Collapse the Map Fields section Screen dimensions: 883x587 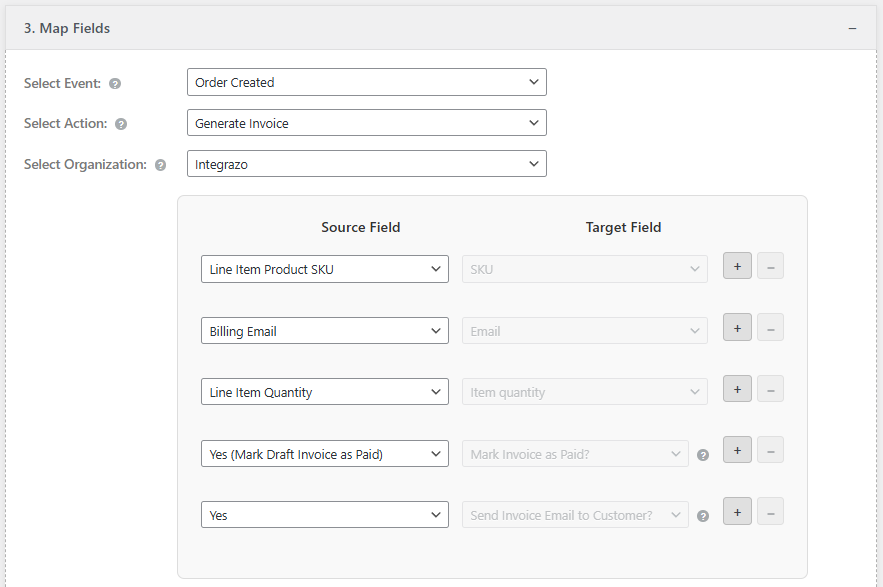point(852,29)
